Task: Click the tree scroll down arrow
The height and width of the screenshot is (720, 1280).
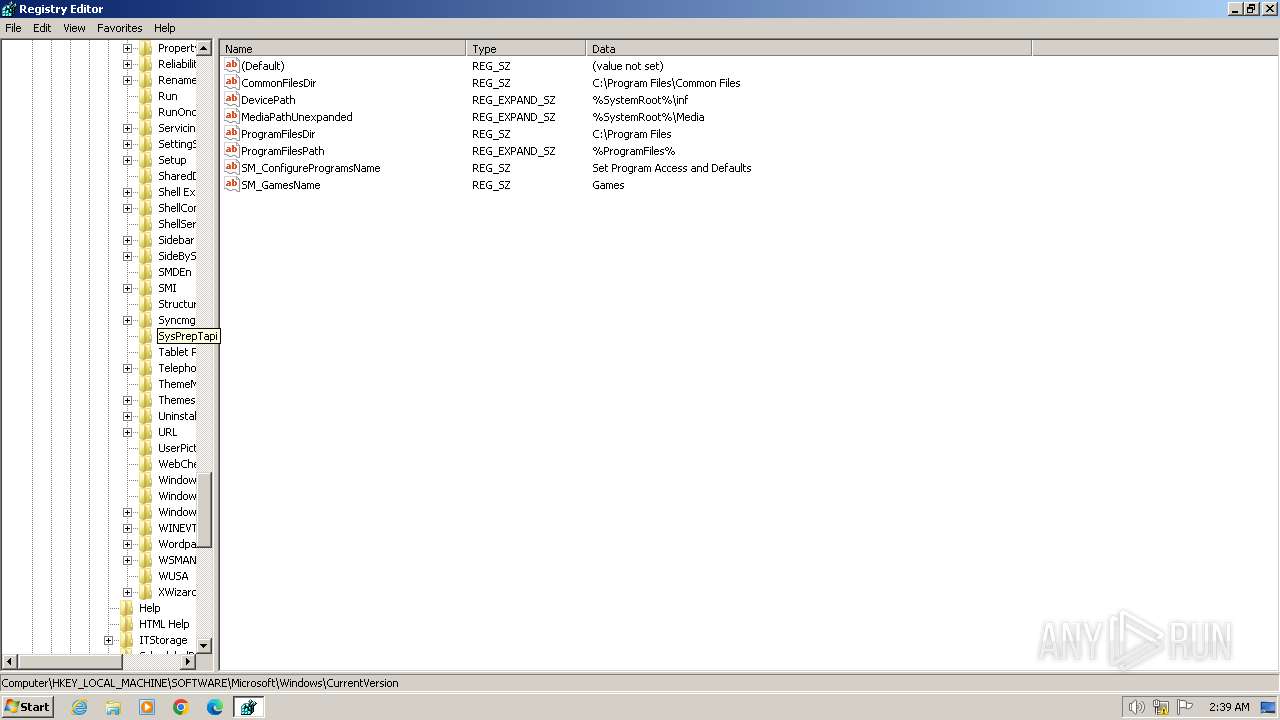Action: [204, 646]
